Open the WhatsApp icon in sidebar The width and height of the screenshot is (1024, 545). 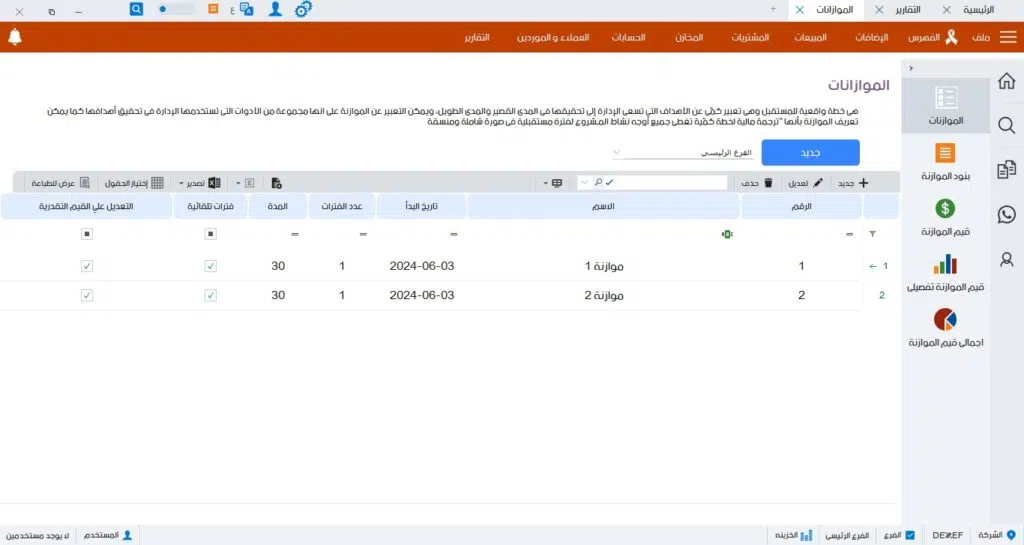(1006, 214)
